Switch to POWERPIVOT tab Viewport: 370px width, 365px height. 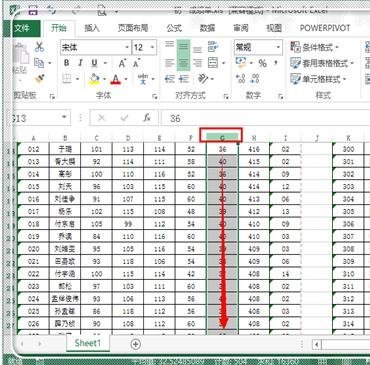click(x=325, y=28)
